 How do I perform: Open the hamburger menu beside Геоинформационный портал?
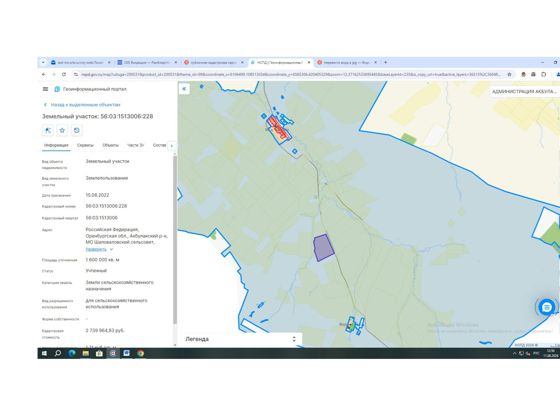pos(45,89)
